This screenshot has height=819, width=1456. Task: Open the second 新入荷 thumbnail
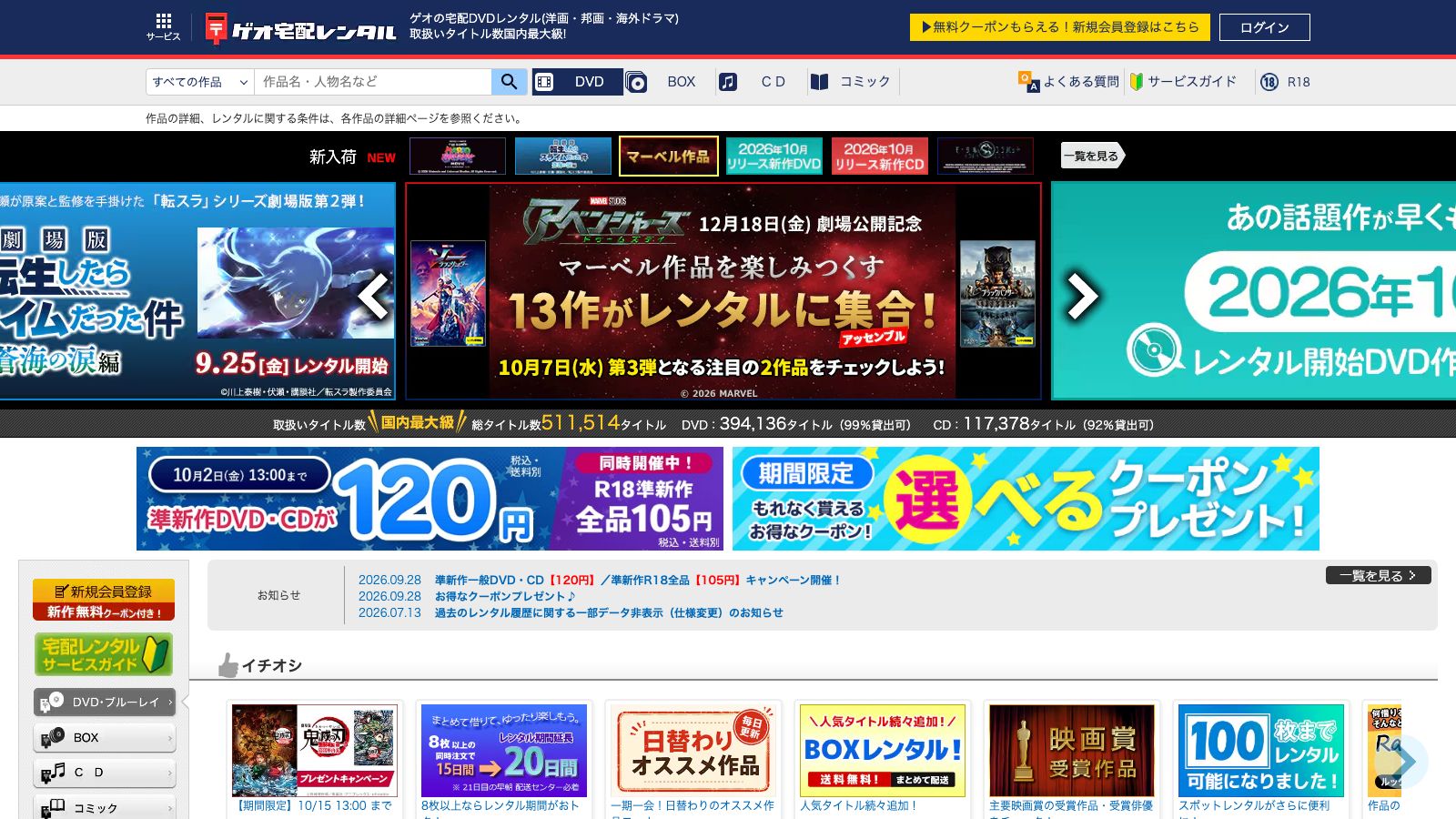(x=563, y=156)
